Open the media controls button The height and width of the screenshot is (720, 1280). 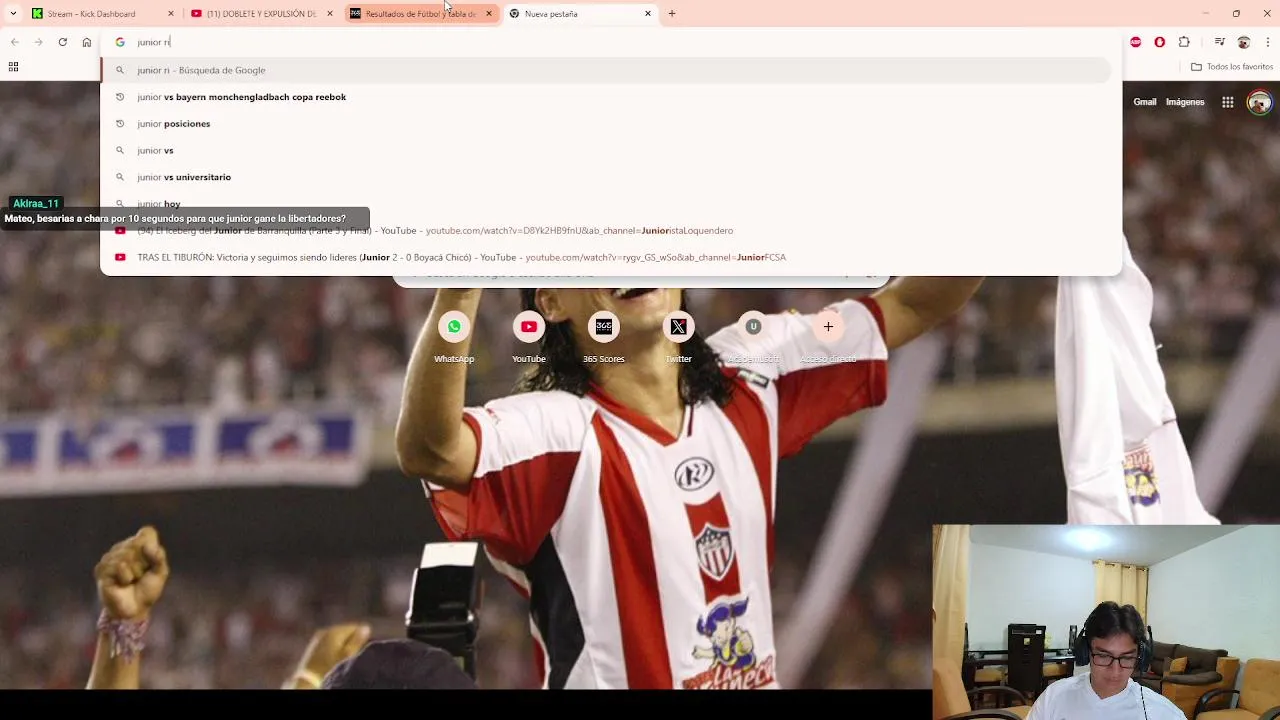coord(1220,42)
